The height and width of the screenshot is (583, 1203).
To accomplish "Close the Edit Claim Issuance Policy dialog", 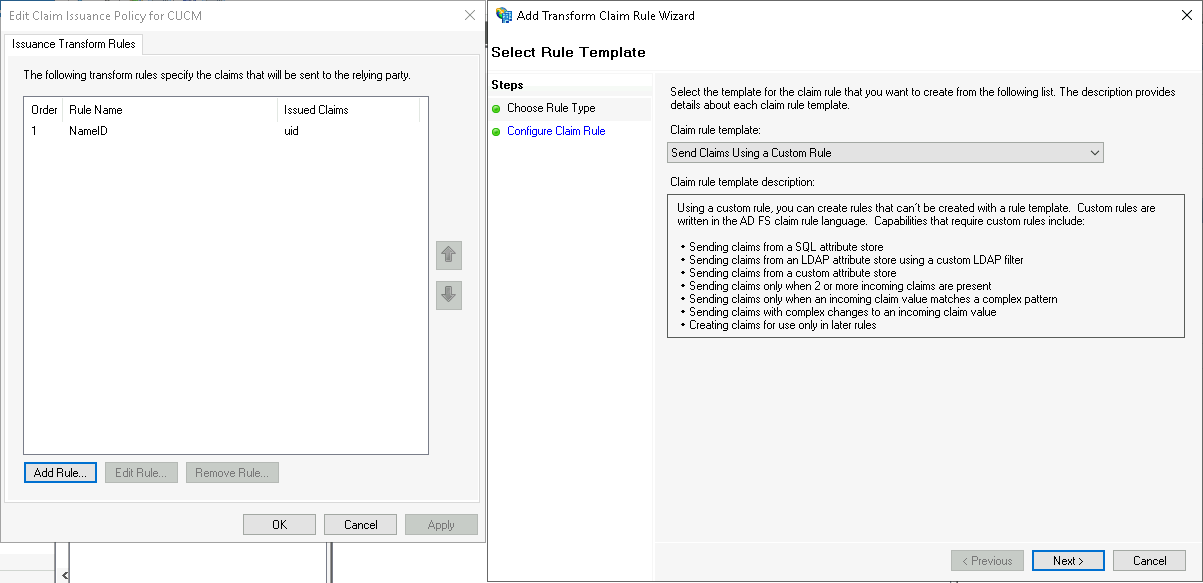I will click(470, 15).
